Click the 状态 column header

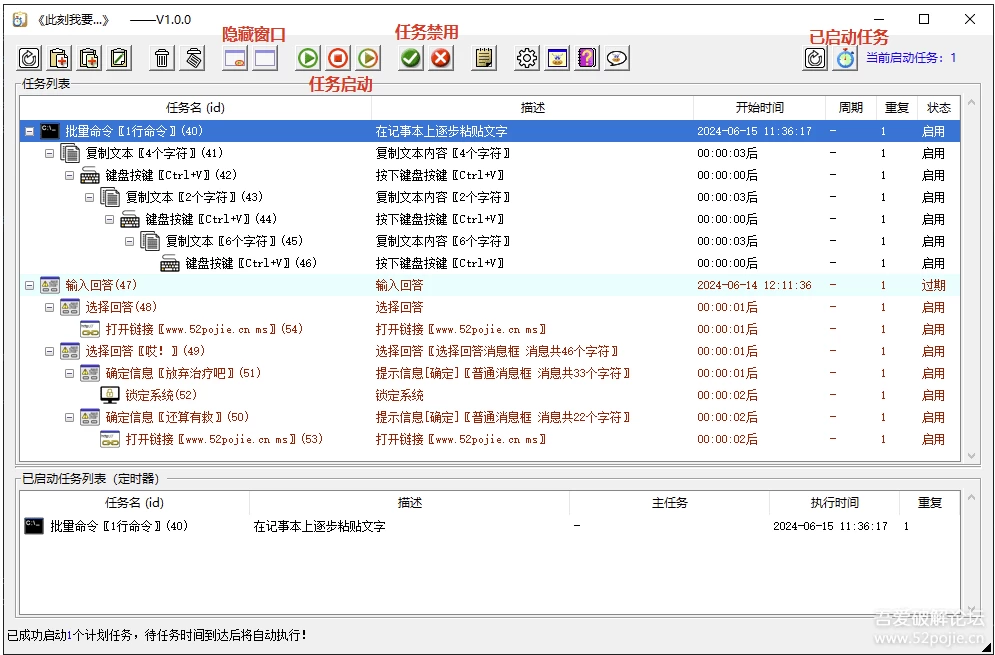(x=938, y=108)
